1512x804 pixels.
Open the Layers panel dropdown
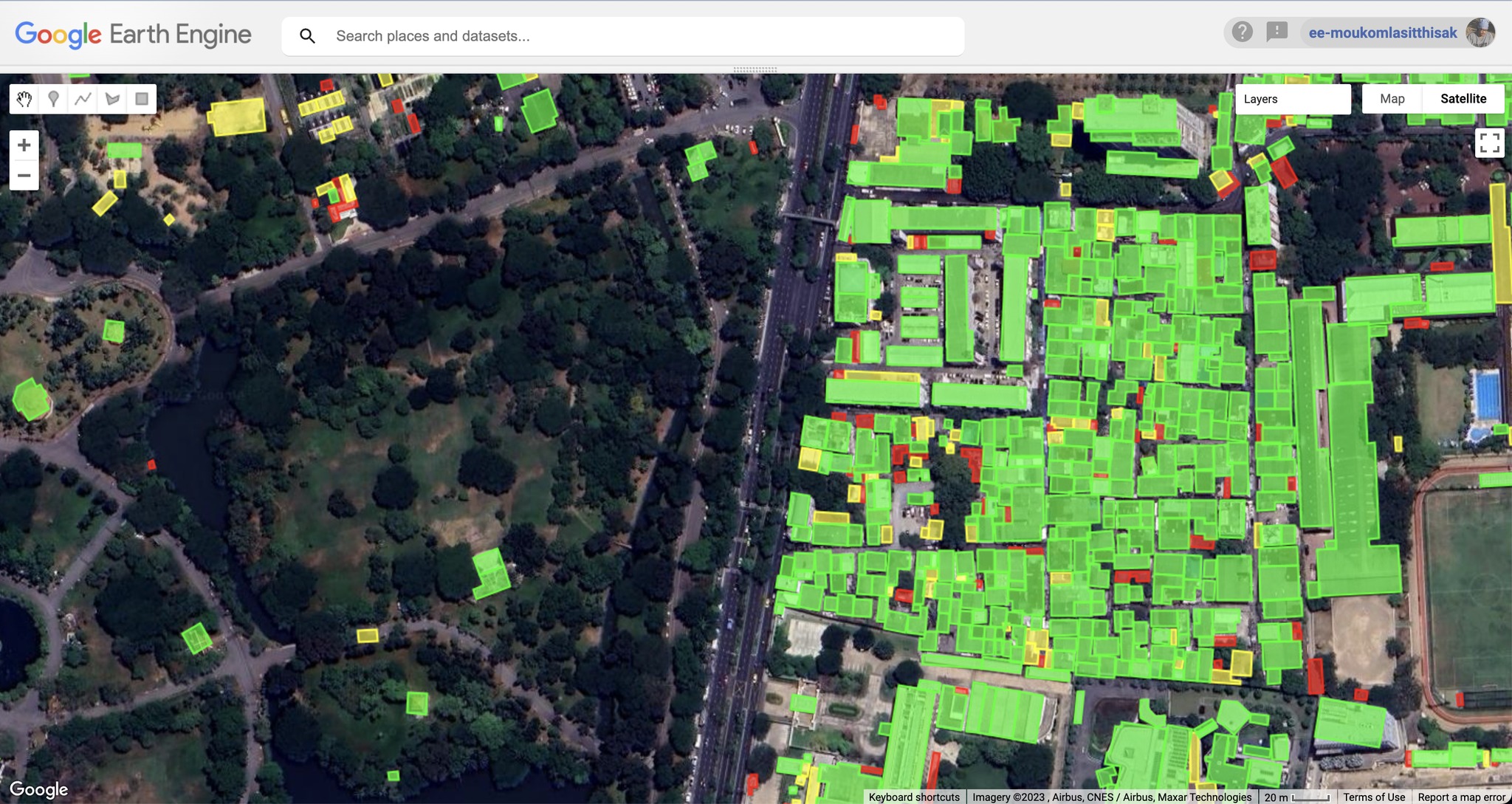(1293, 99)
